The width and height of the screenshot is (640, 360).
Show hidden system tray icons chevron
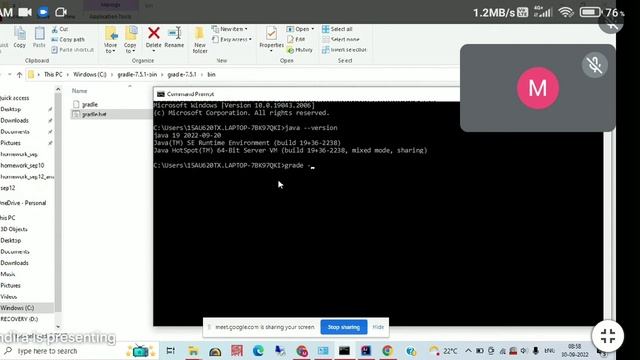[x=468, y=351]
